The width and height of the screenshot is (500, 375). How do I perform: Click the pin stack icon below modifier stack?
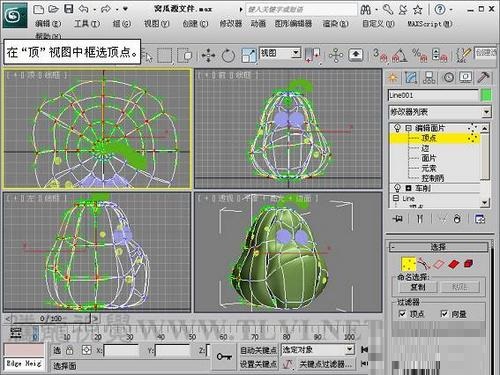pos(398,219)
